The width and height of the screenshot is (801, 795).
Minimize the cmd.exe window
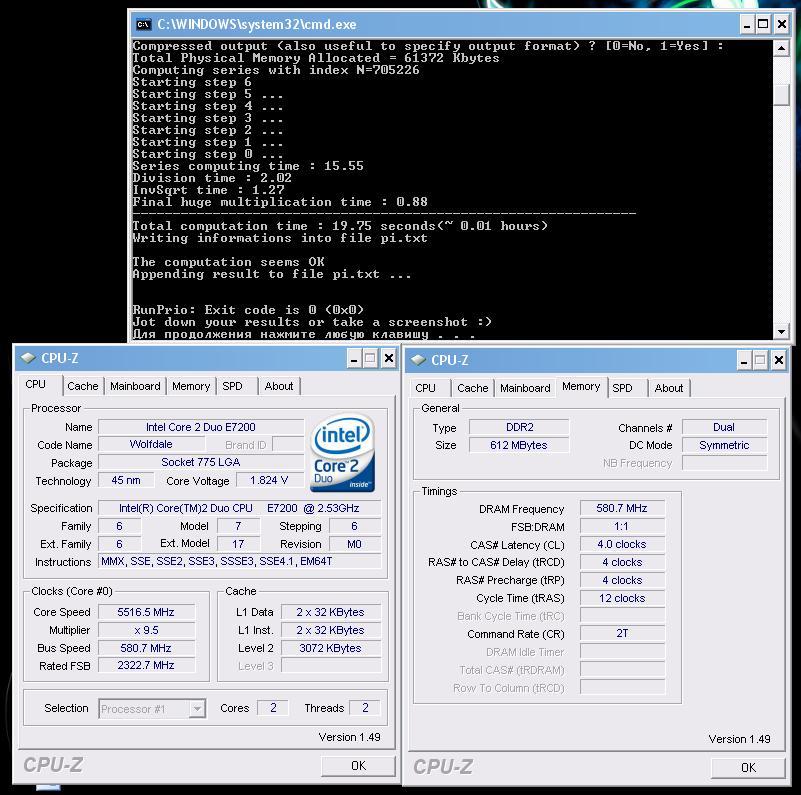pos(747,24)
